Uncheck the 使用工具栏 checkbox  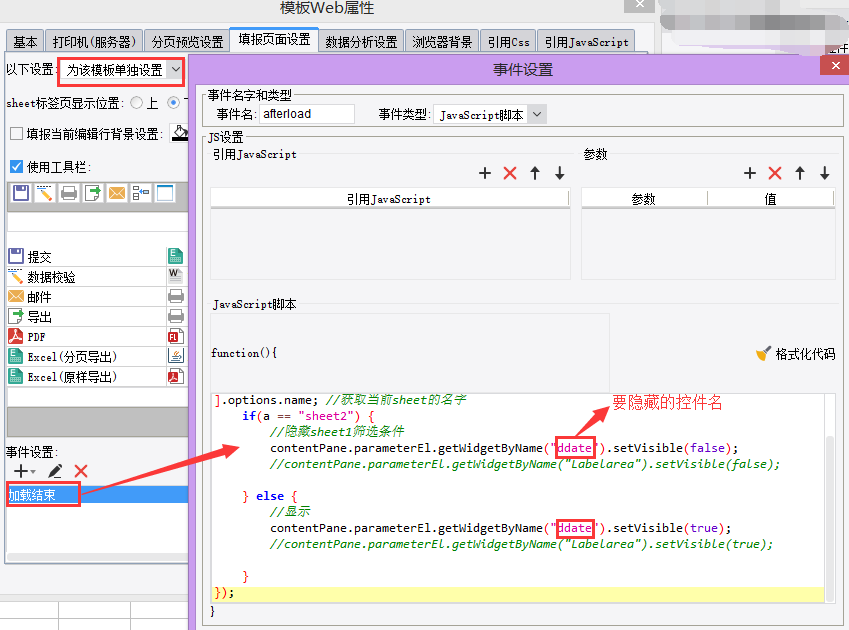[17, 167]
